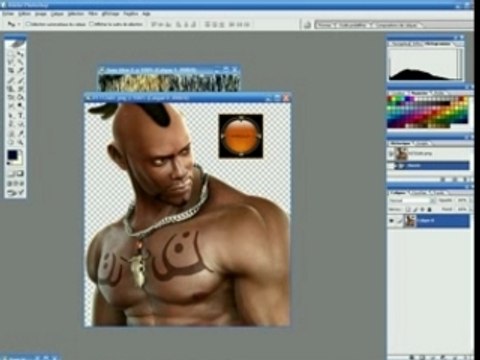480x360 pixels.
Task: Toggle lock all in Layers panel
Action: (x=430, y=209)
